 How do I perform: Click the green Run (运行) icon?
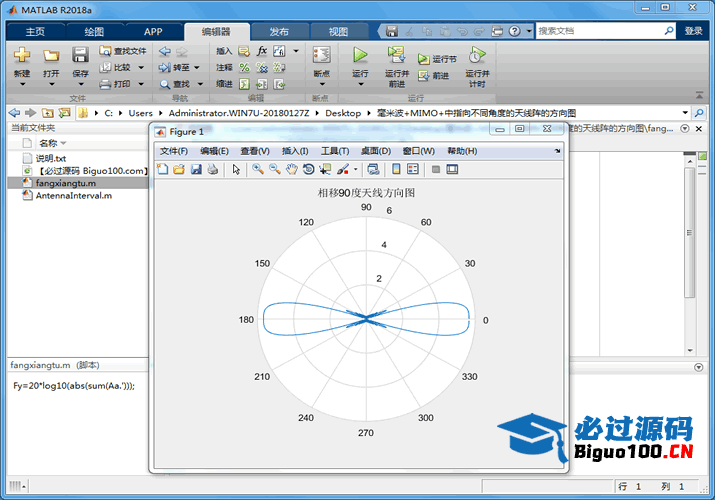click(360, 55)
